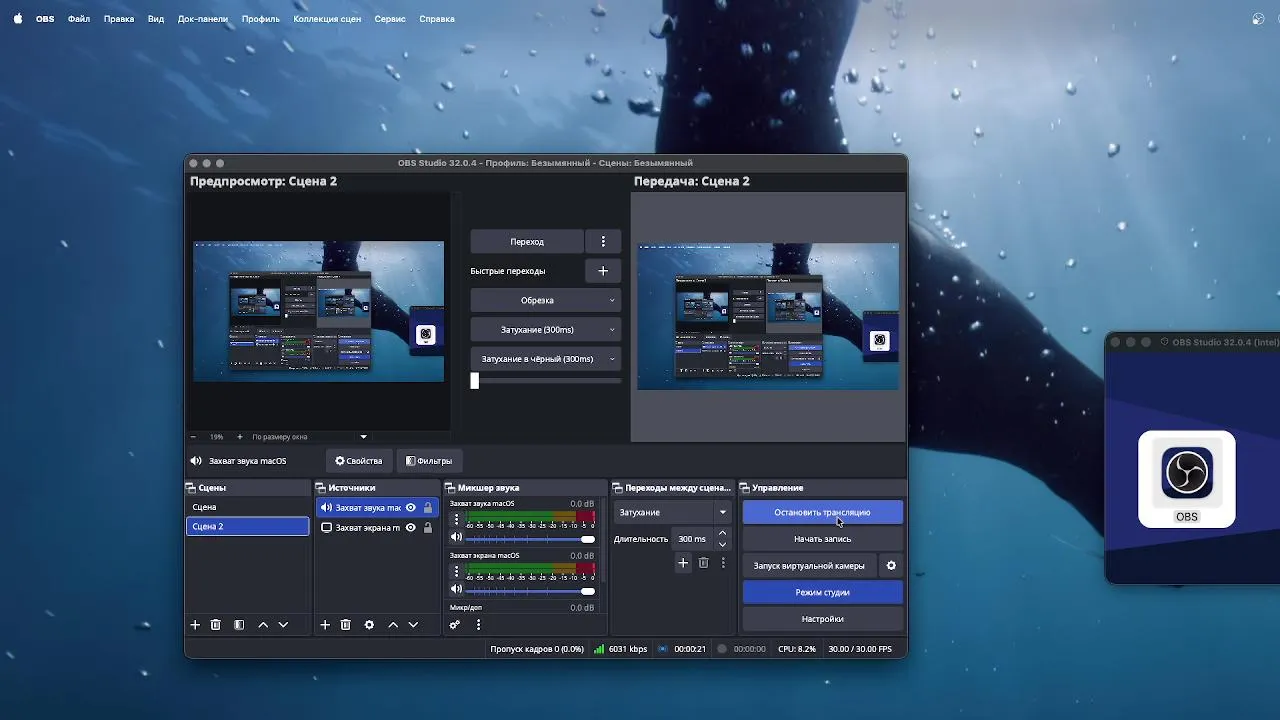This screenshot has height=720, width=1280.
Task: Open virtual camera settings gear
Action: 891,566
